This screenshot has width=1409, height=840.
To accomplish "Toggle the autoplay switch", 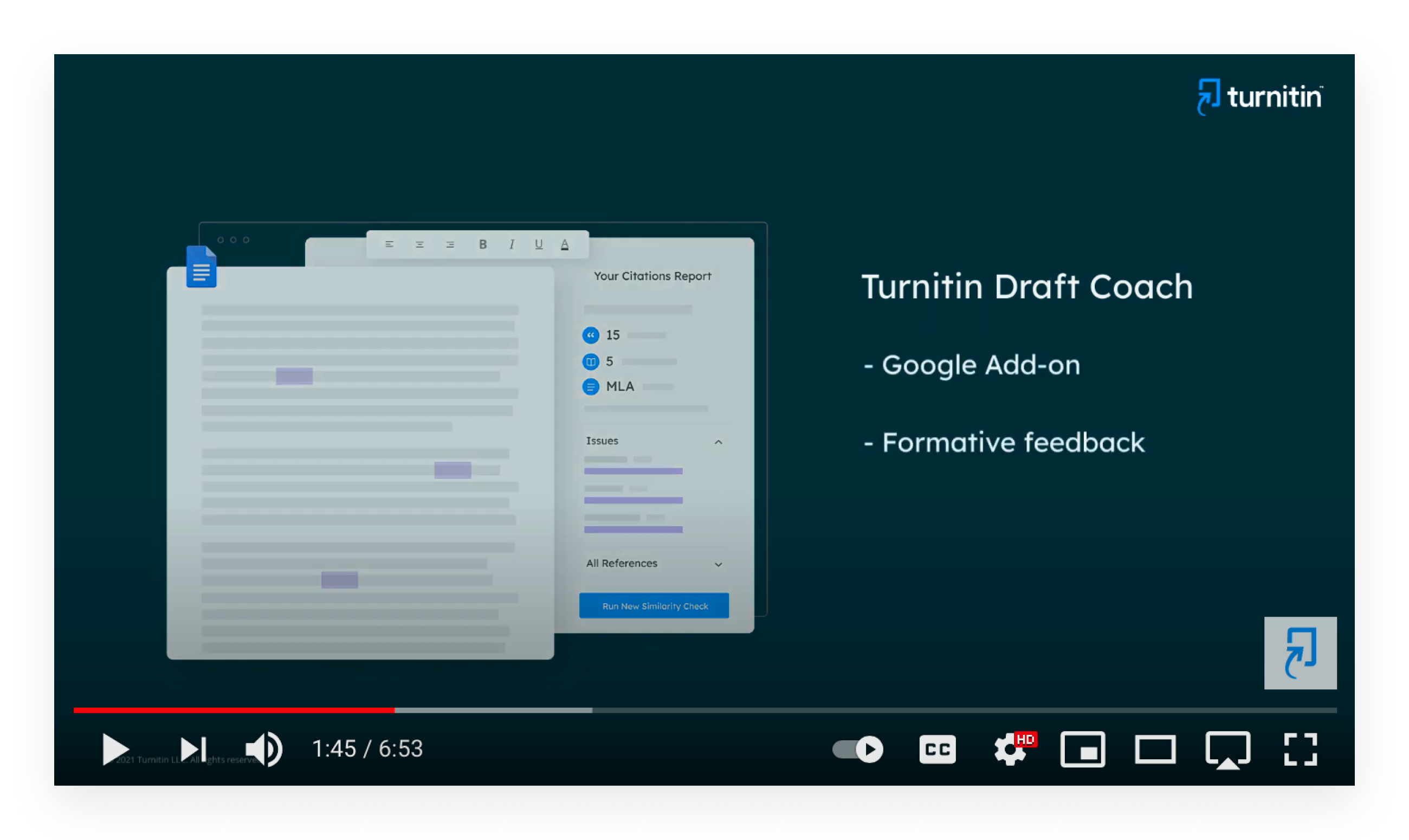I will click(x=857, y=749).
